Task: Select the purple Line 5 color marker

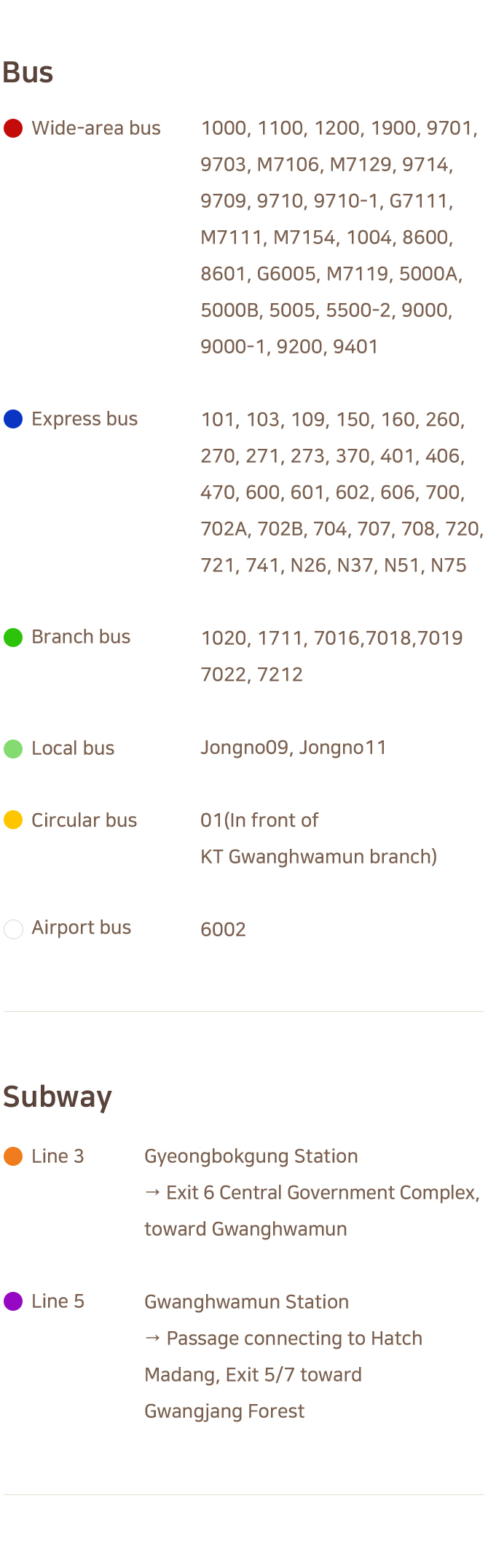Action: (13, 1301)
